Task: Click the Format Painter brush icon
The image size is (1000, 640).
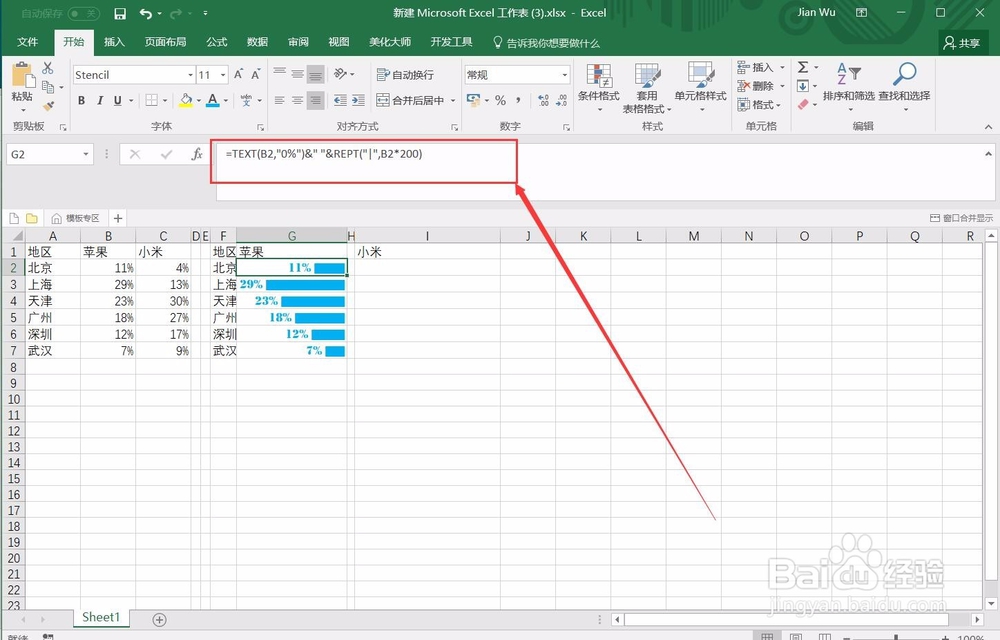Action: pyautogui.click(x=48, y=105)
